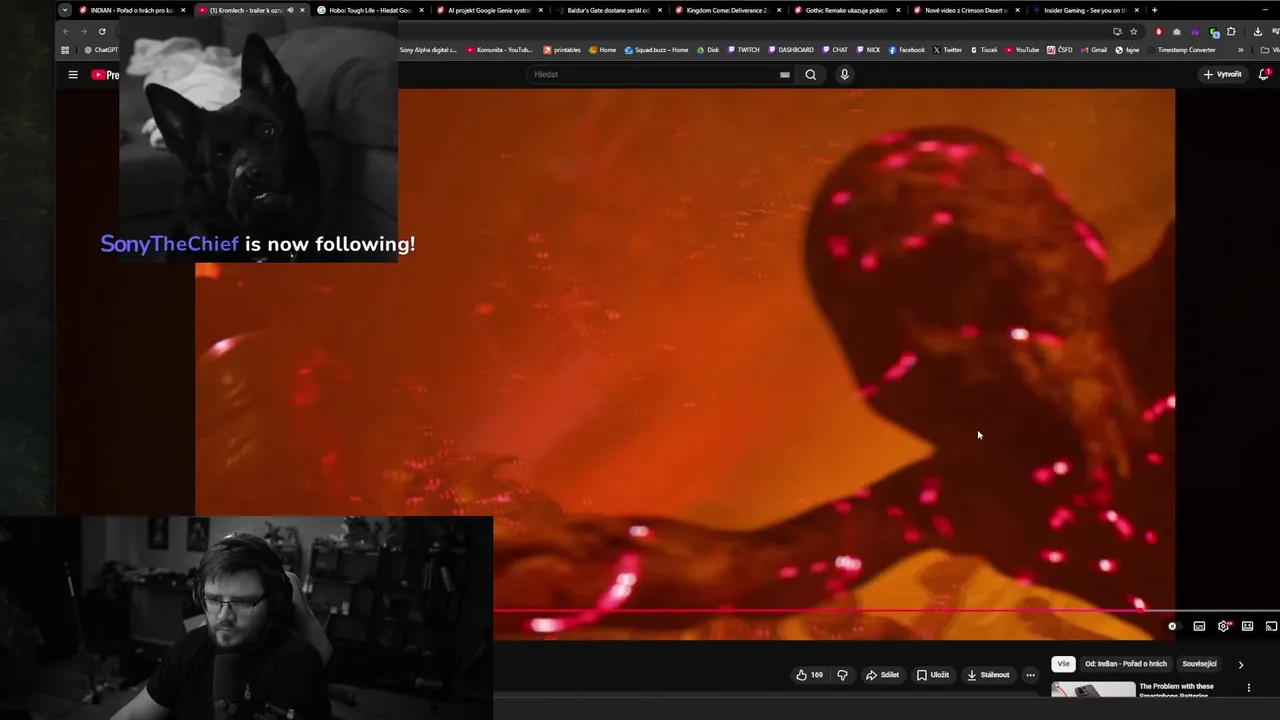Bookmark this page with the star icon
This screenshot has height=720, width=1280.
click(1133, 31)
